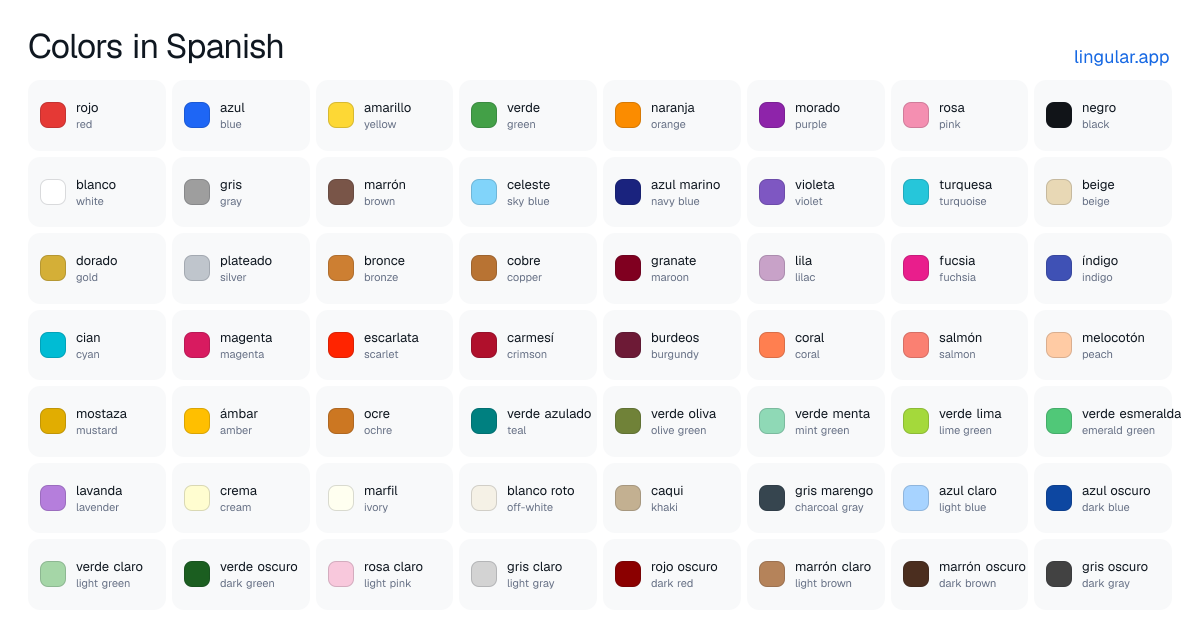Click the índigo indigo swatch

[x=1059, y=268]
